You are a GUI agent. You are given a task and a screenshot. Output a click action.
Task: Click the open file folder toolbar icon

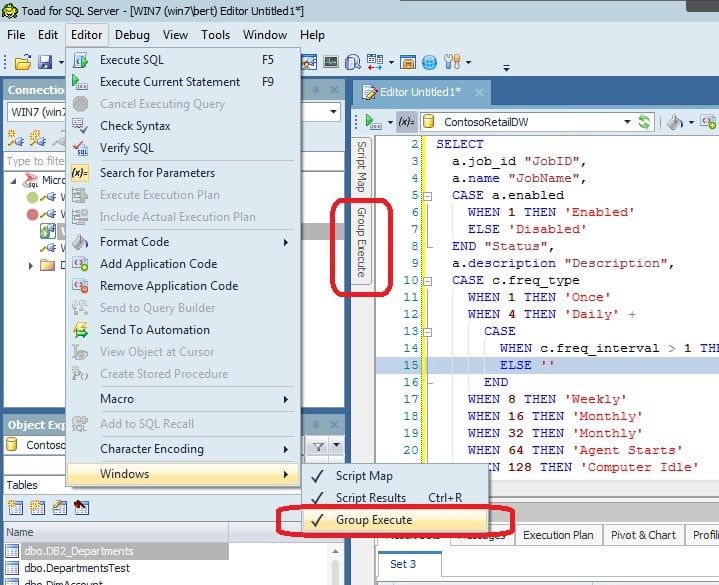(x=23, y=62)
